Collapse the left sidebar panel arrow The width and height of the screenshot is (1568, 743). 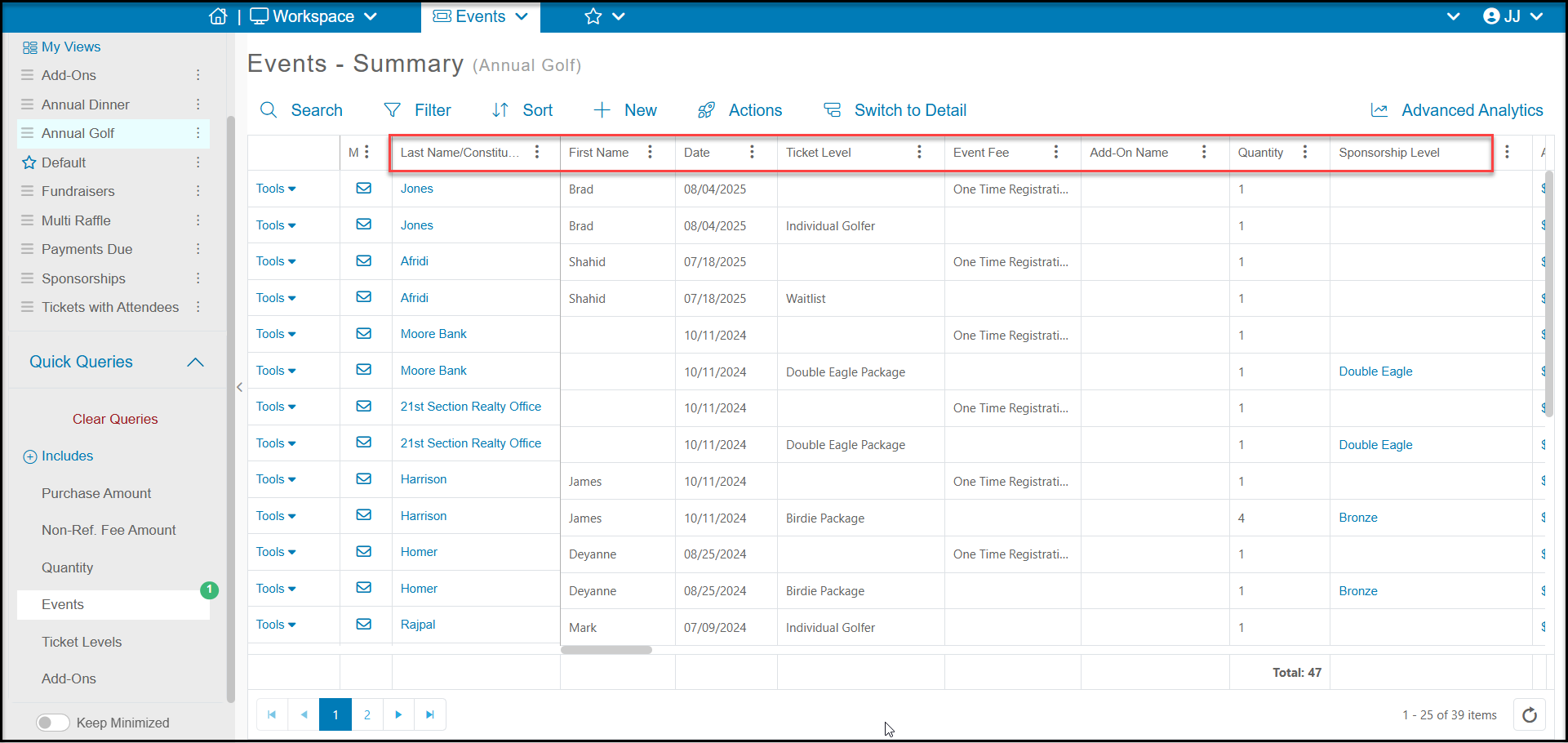pos(239,387)
